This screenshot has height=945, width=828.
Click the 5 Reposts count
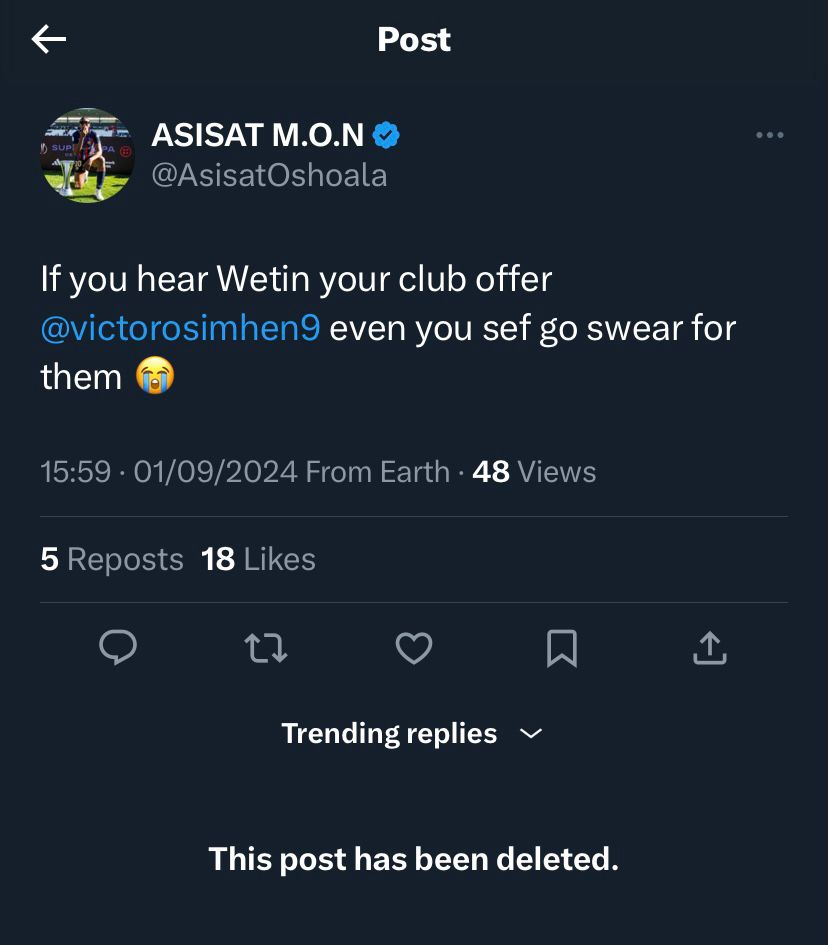click(x=110, y=560)
